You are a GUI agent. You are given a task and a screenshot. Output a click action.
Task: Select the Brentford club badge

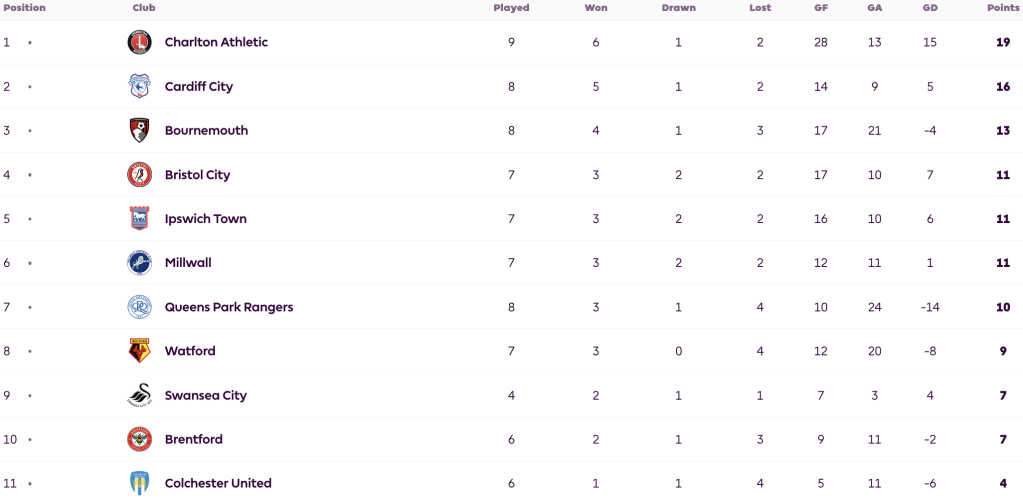pyautogui.click(x=139, y=439)
